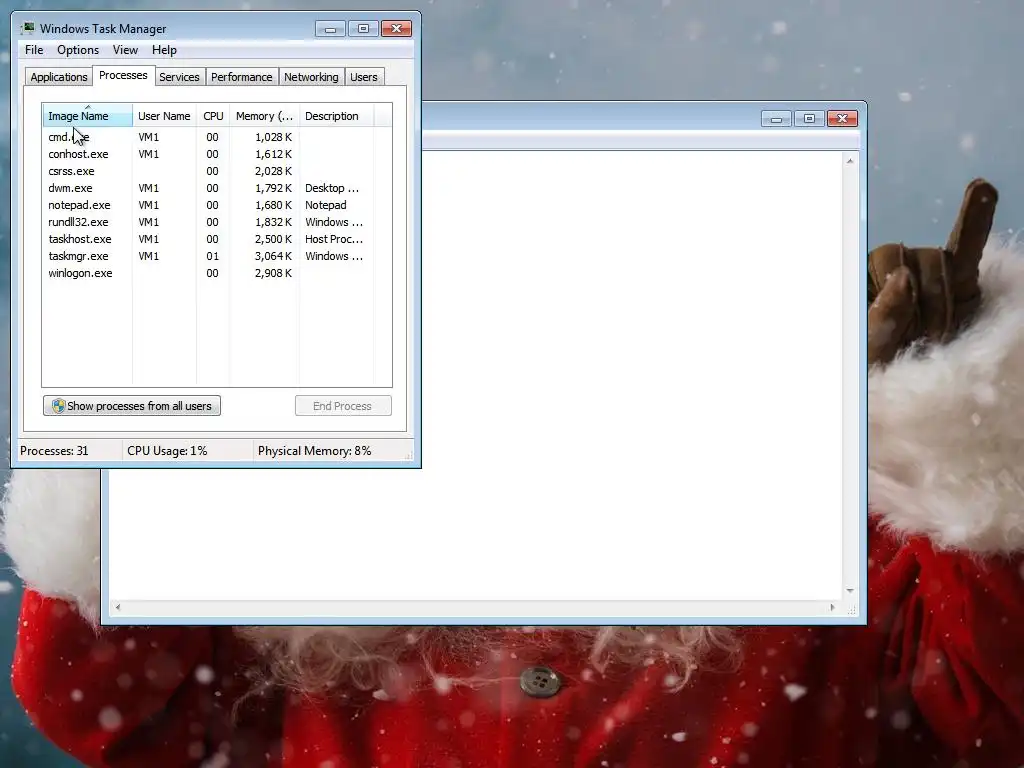Maximize the background window
Image resolution: width=1024 pixels, height=768 pixels.
coord(809,119)
